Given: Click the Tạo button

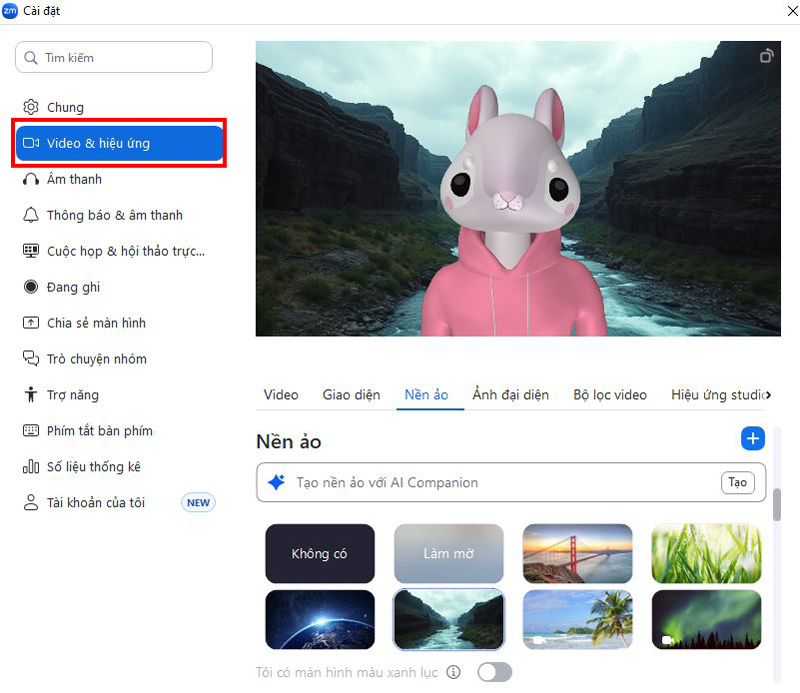Looking at the screenshot, I should pos(737,482).
